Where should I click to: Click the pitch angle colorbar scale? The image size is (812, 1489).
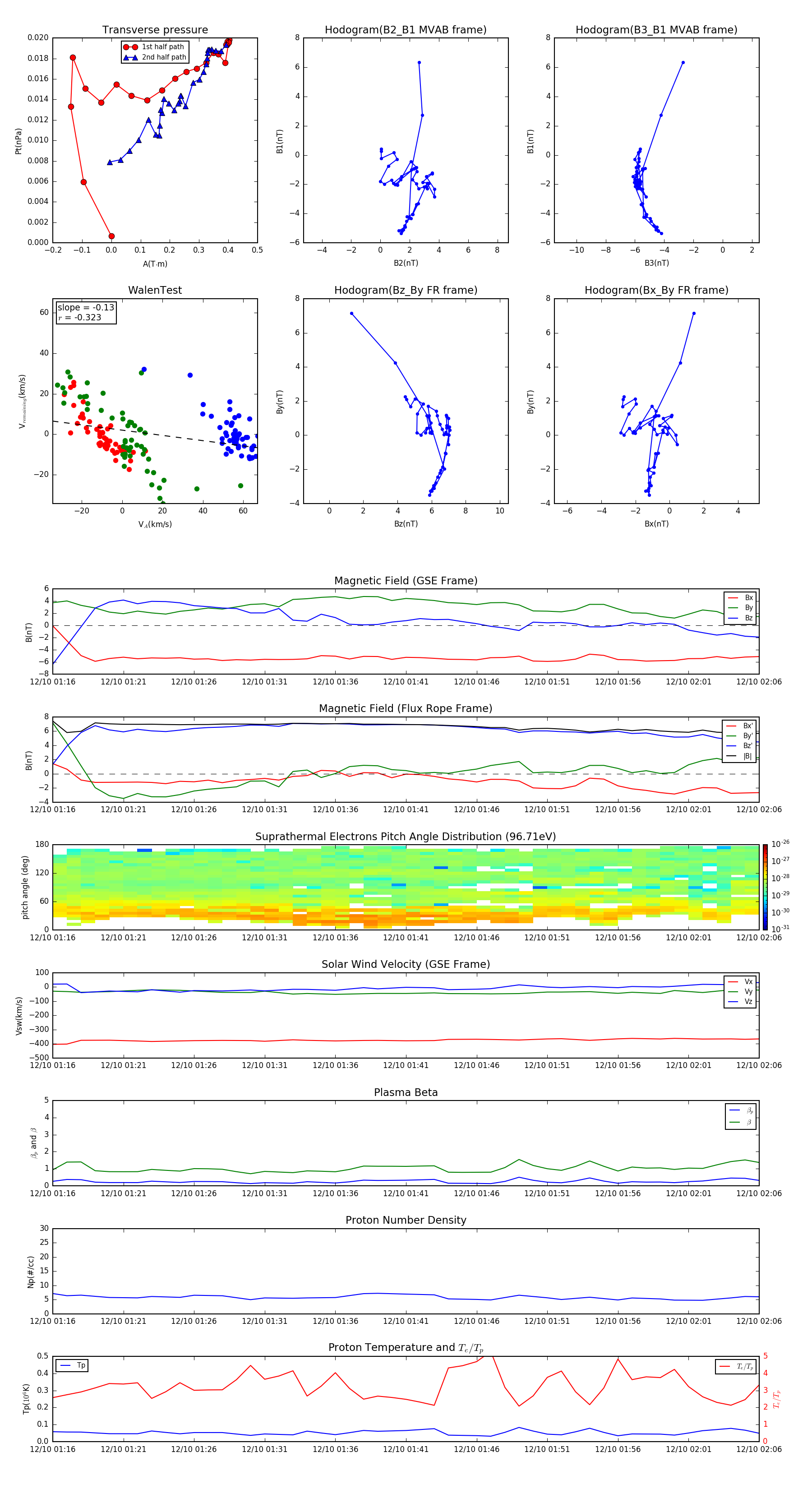click(x=765, y=887)
